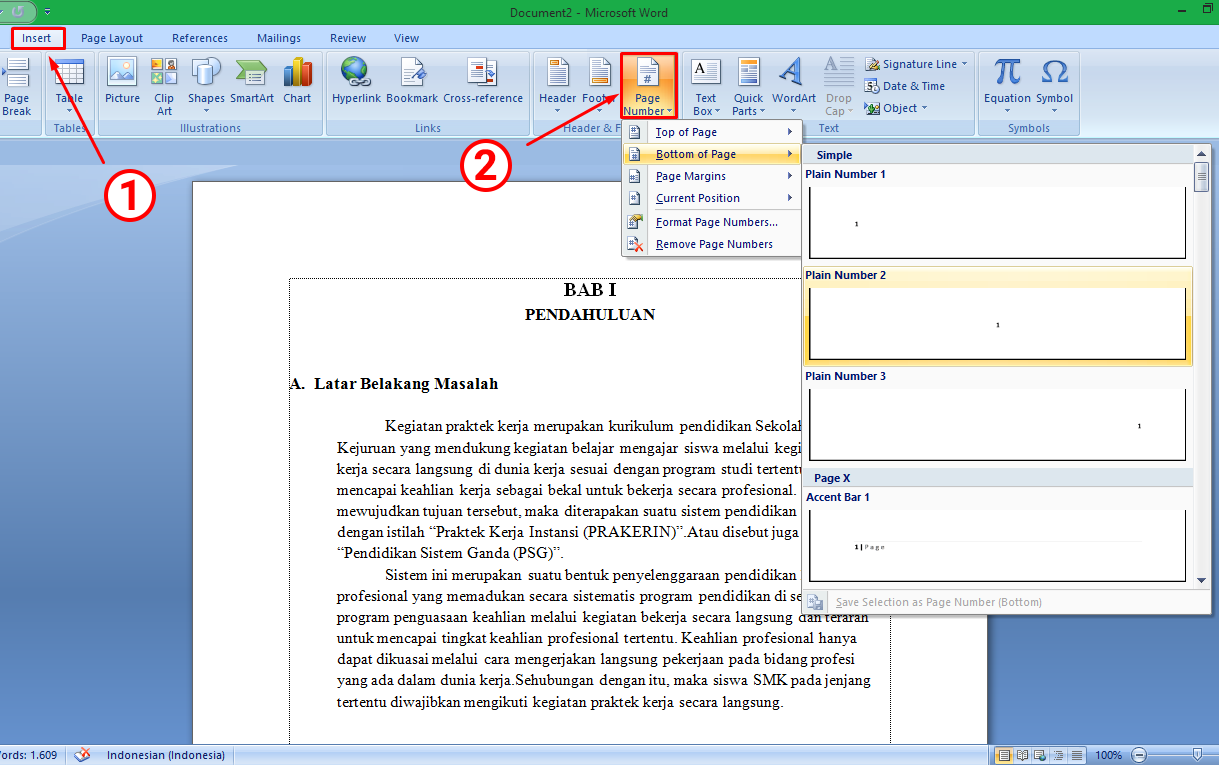
Task: Open the WordArt gallery
Action: 793,87
